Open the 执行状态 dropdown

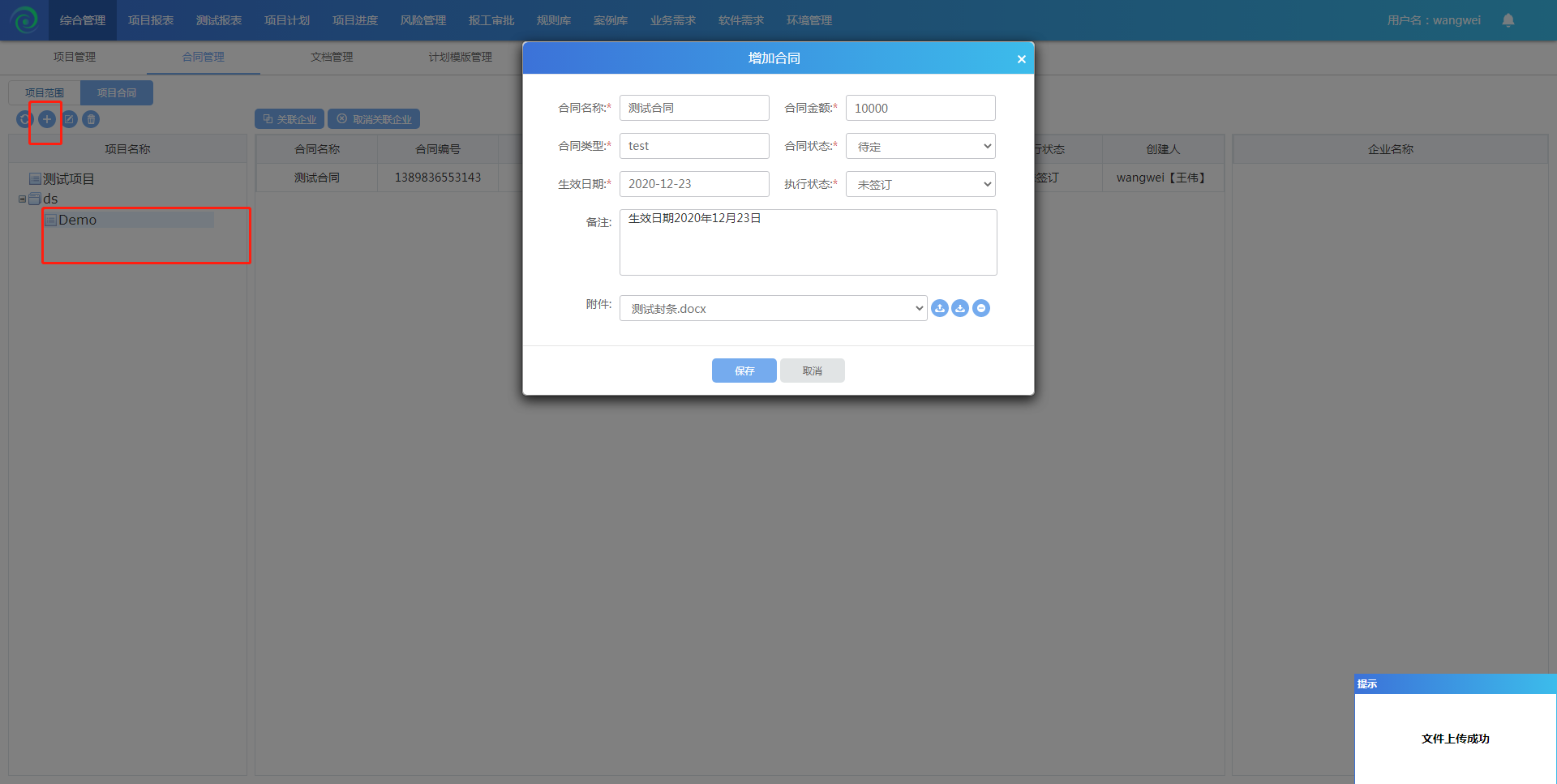(920, 185)
